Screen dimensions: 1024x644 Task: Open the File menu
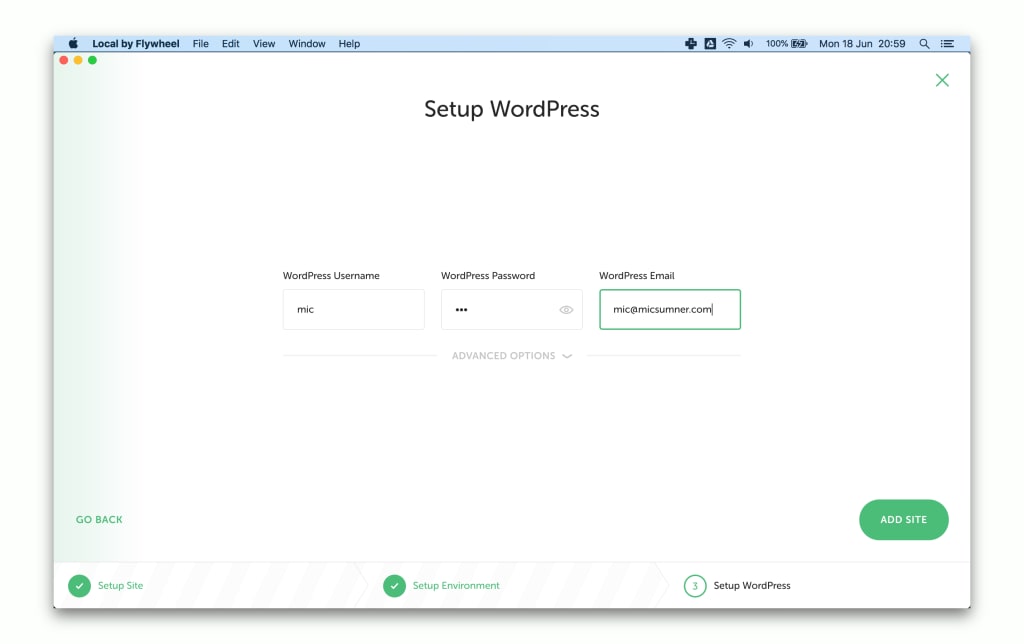pos(200,44)
